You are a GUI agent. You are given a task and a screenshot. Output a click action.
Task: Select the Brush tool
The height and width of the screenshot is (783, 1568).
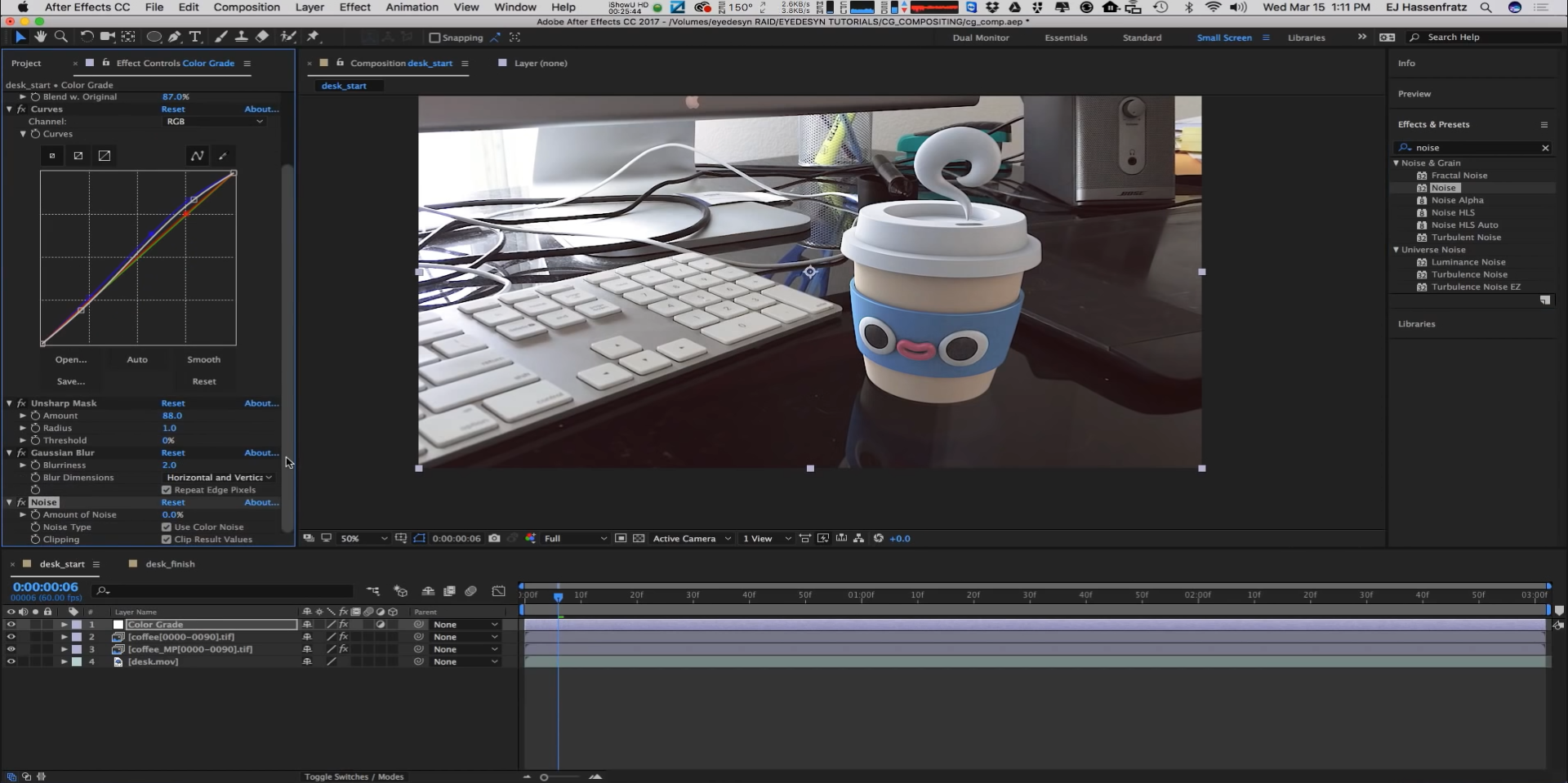click(220, 37)
